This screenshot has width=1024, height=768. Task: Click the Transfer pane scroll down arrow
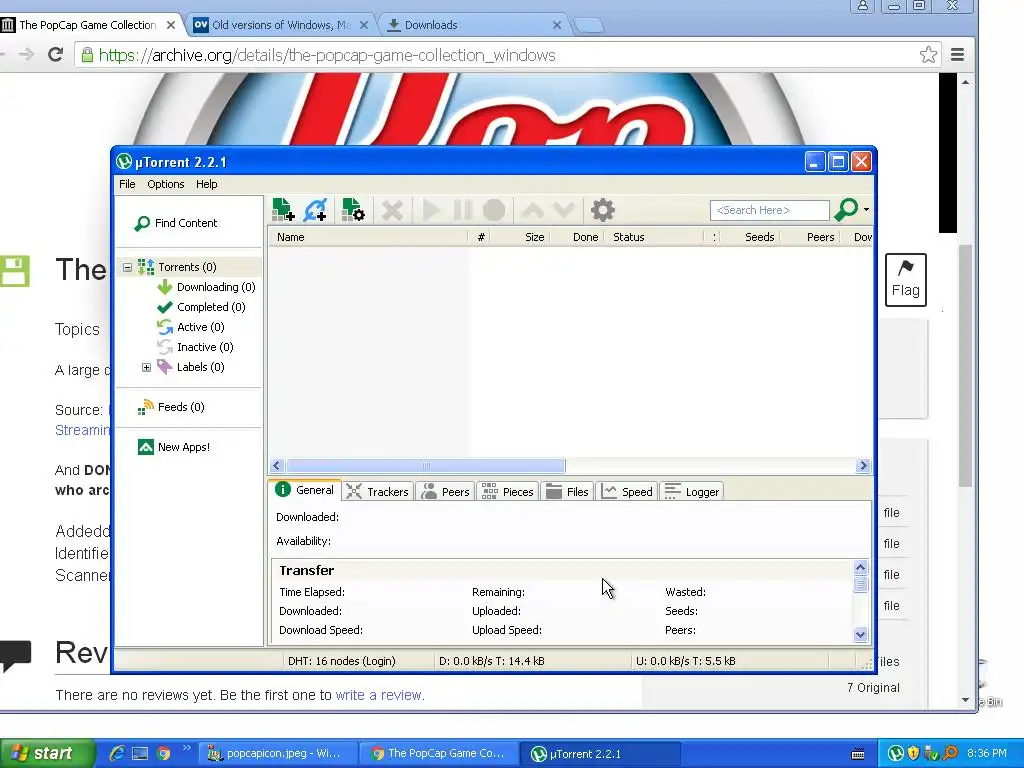point(860,634)
